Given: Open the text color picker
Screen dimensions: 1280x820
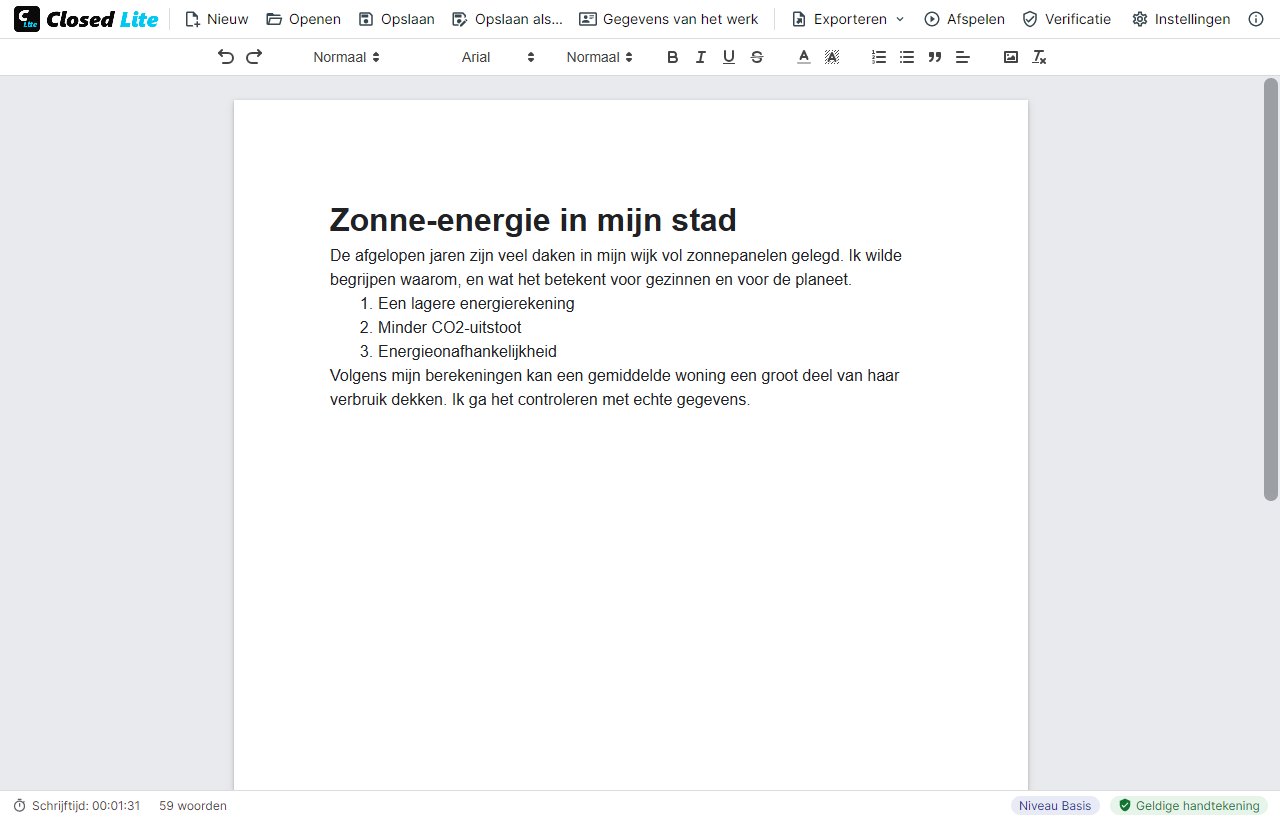Looking at the screenshot, I should pos(803,57).
